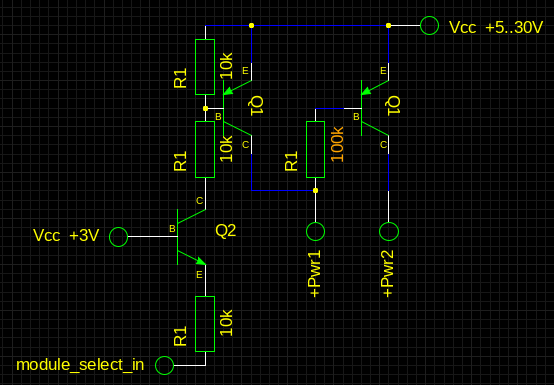Click the +Pwr2 terminal circle
Viewport: 554px width, 385px height.
coord(389,231)
